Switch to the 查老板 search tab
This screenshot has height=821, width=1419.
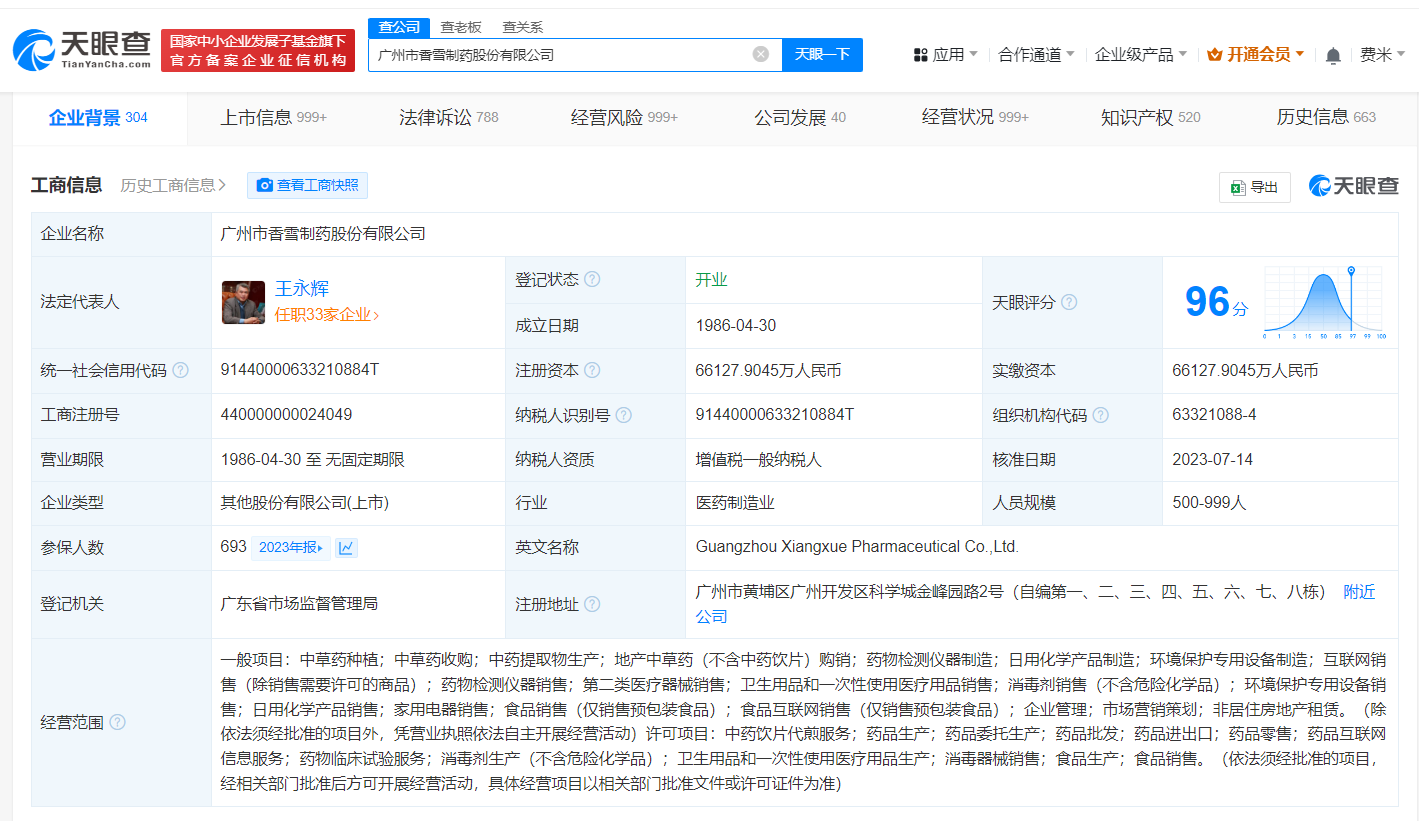click(460, 27)
